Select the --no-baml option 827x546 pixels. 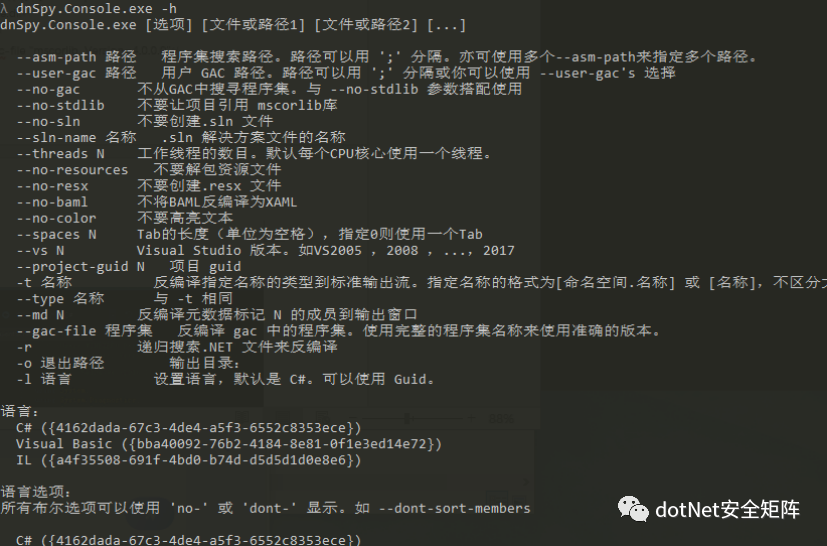click(x=52, y=202)
